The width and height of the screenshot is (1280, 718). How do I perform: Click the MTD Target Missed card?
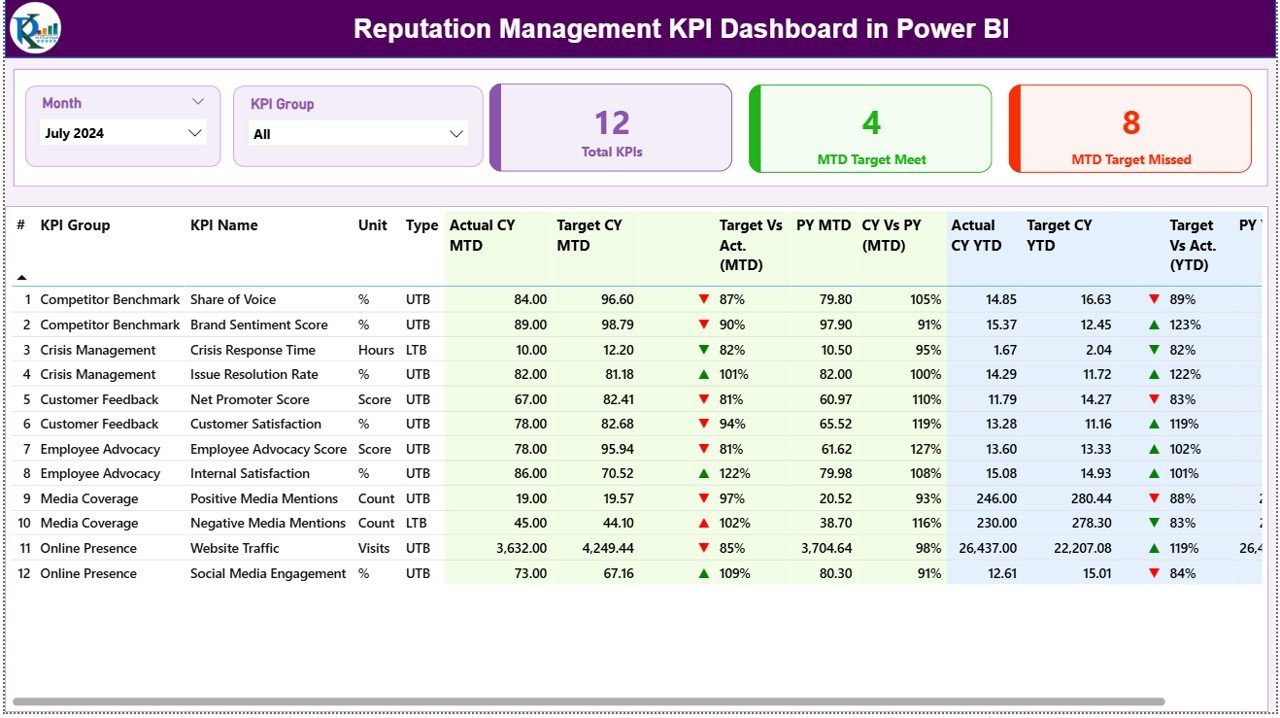(x=1131, y=128)
